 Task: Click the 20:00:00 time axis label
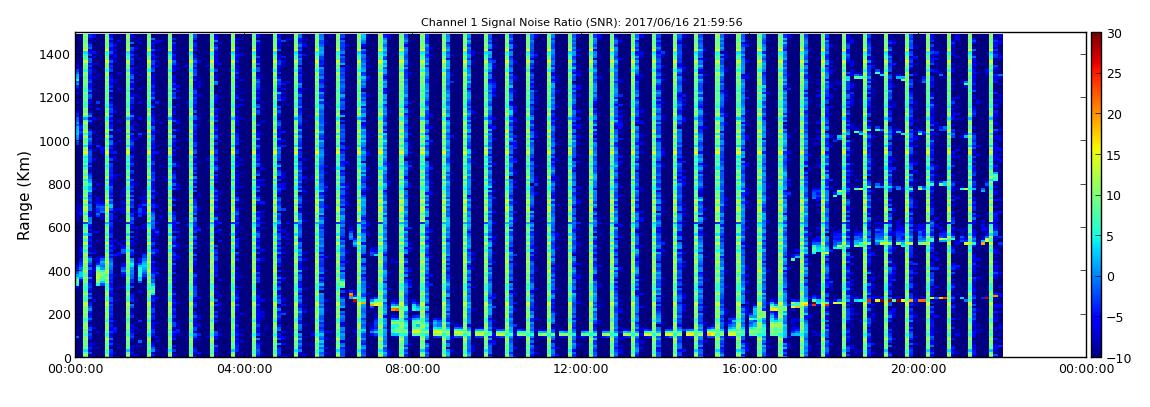point(918,370)
